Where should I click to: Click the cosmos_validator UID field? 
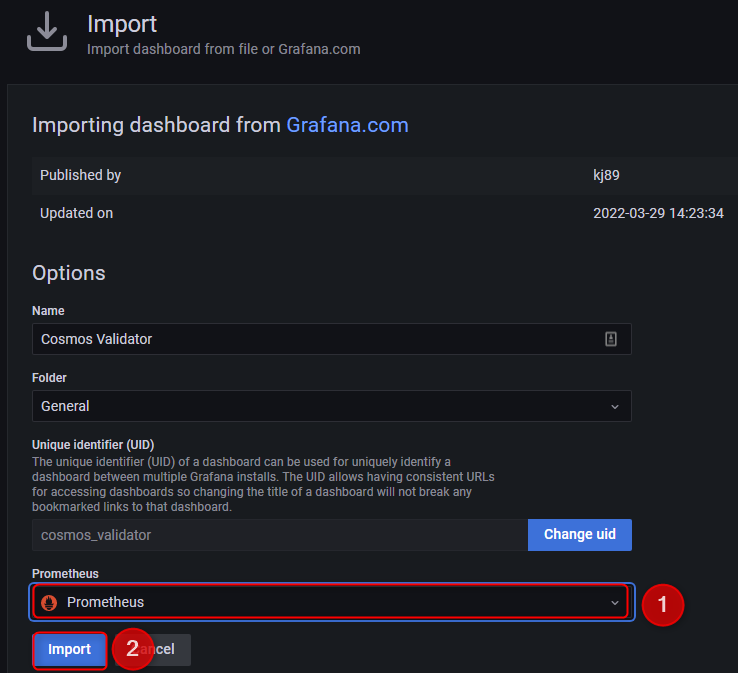(x=280, y=535)
